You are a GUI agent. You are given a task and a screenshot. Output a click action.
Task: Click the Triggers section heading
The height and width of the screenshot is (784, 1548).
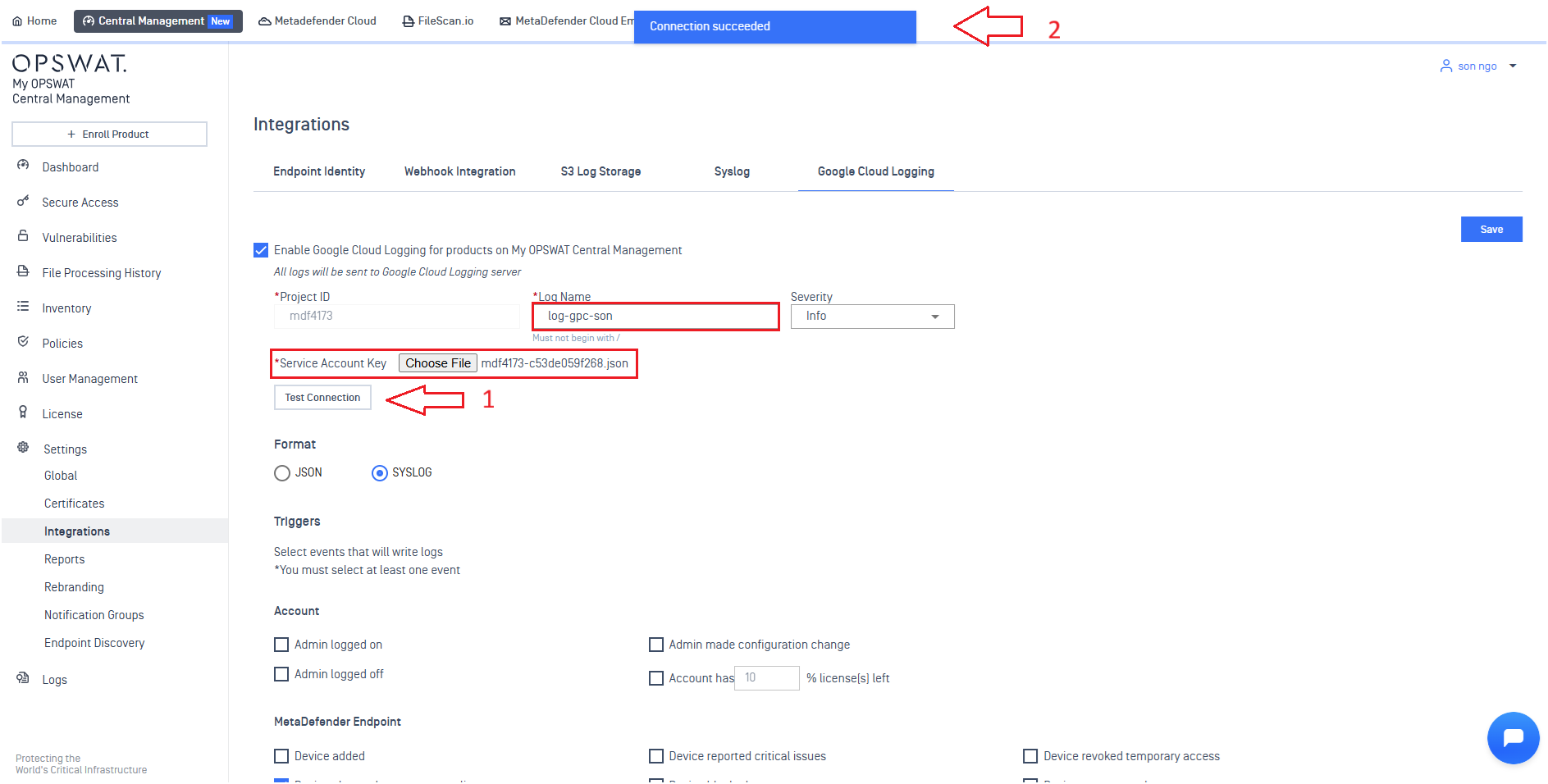(297, 522)
